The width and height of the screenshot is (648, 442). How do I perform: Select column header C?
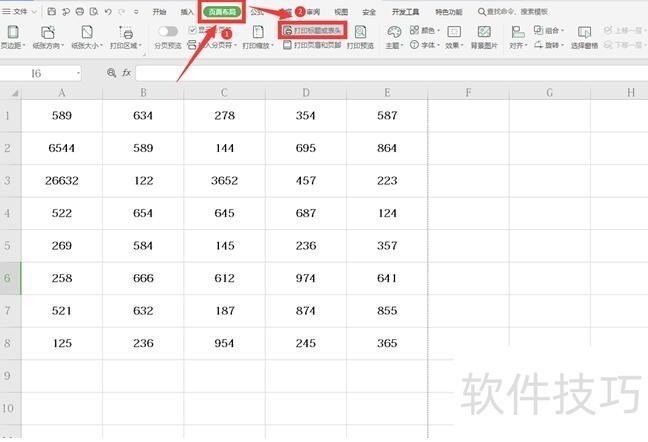pos(224,93)
